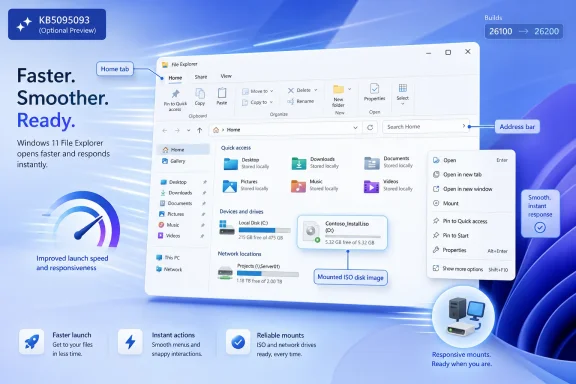Select This PC in navigation pane
Screen dimensions: 576x384
pos(168,258)
